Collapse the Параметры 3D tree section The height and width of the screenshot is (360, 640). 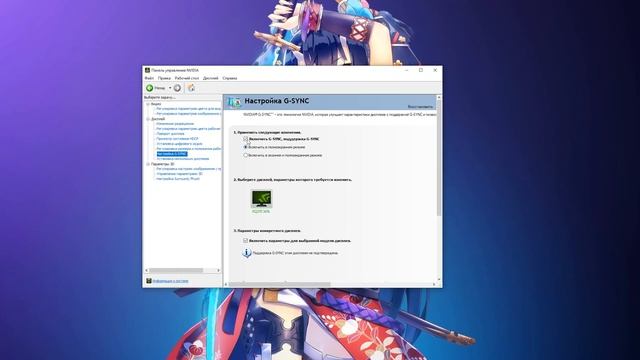(x=148, y=164)
